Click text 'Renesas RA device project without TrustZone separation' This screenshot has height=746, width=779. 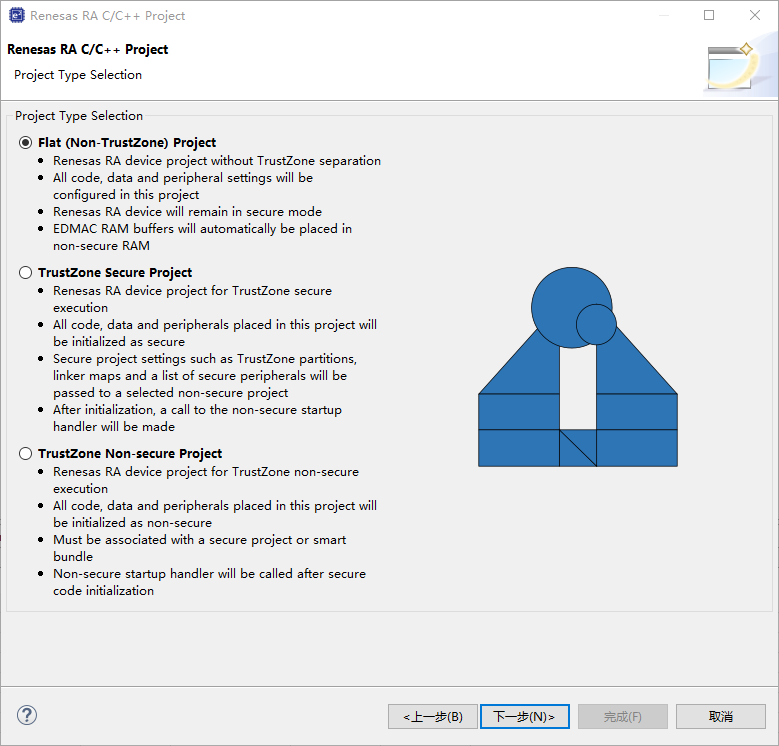[217, 161]
